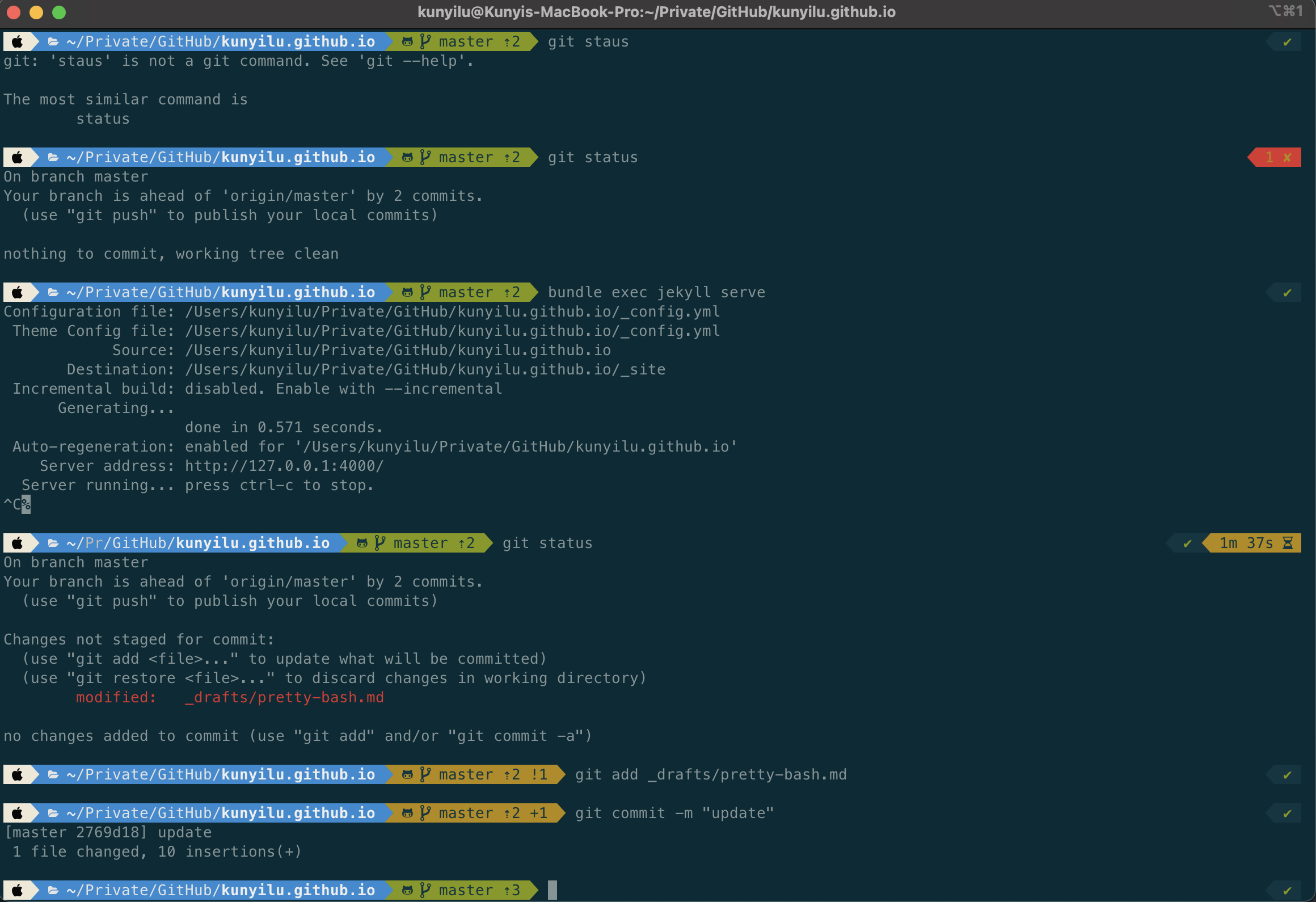Click the octocat icon in the shortened ~/Pr prompt
1316x902 pixels.
click(x=361, y=543)
